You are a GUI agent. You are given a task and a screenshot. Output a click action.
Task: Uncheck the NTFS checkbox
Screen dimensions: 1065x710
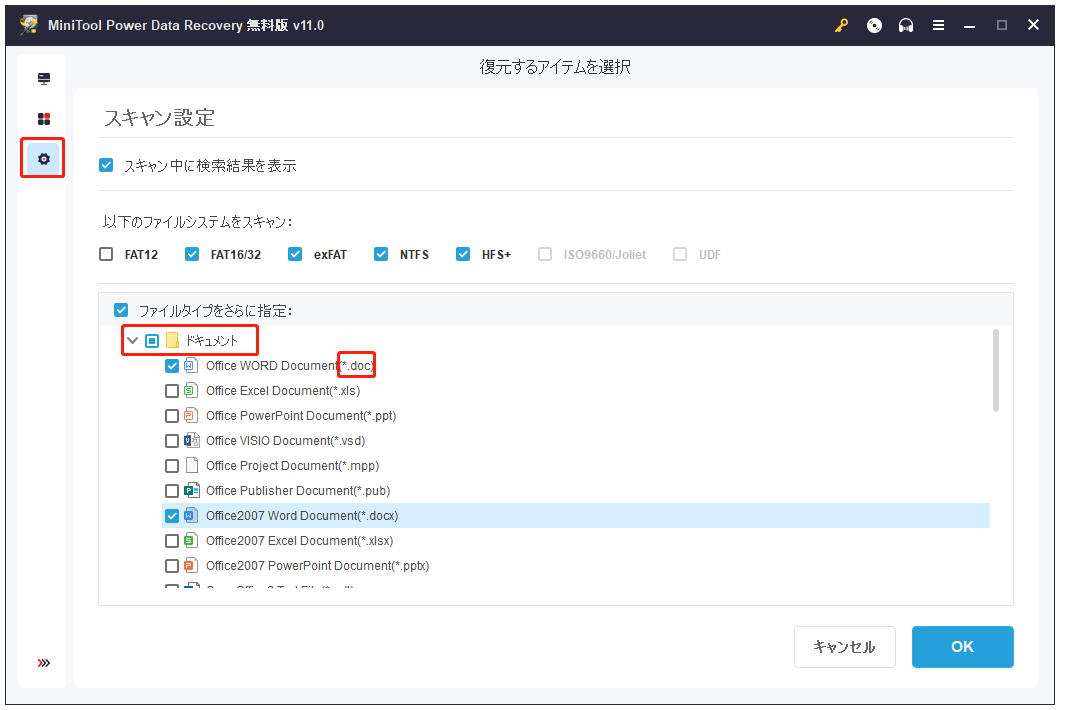(x=381, y=254)
